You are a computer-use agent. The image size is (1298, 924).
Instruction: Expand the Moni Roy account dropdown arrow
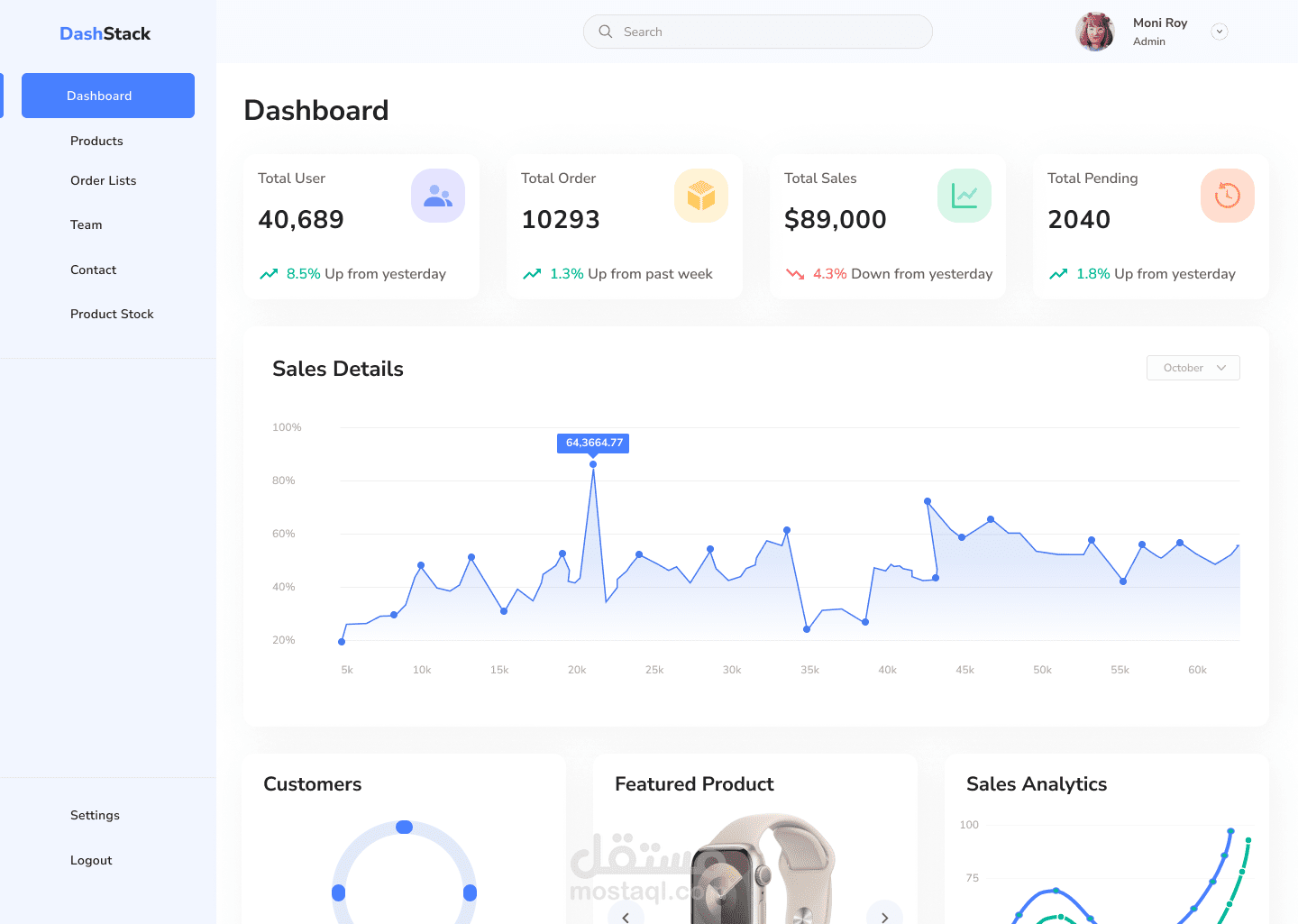coord(1220,32)
